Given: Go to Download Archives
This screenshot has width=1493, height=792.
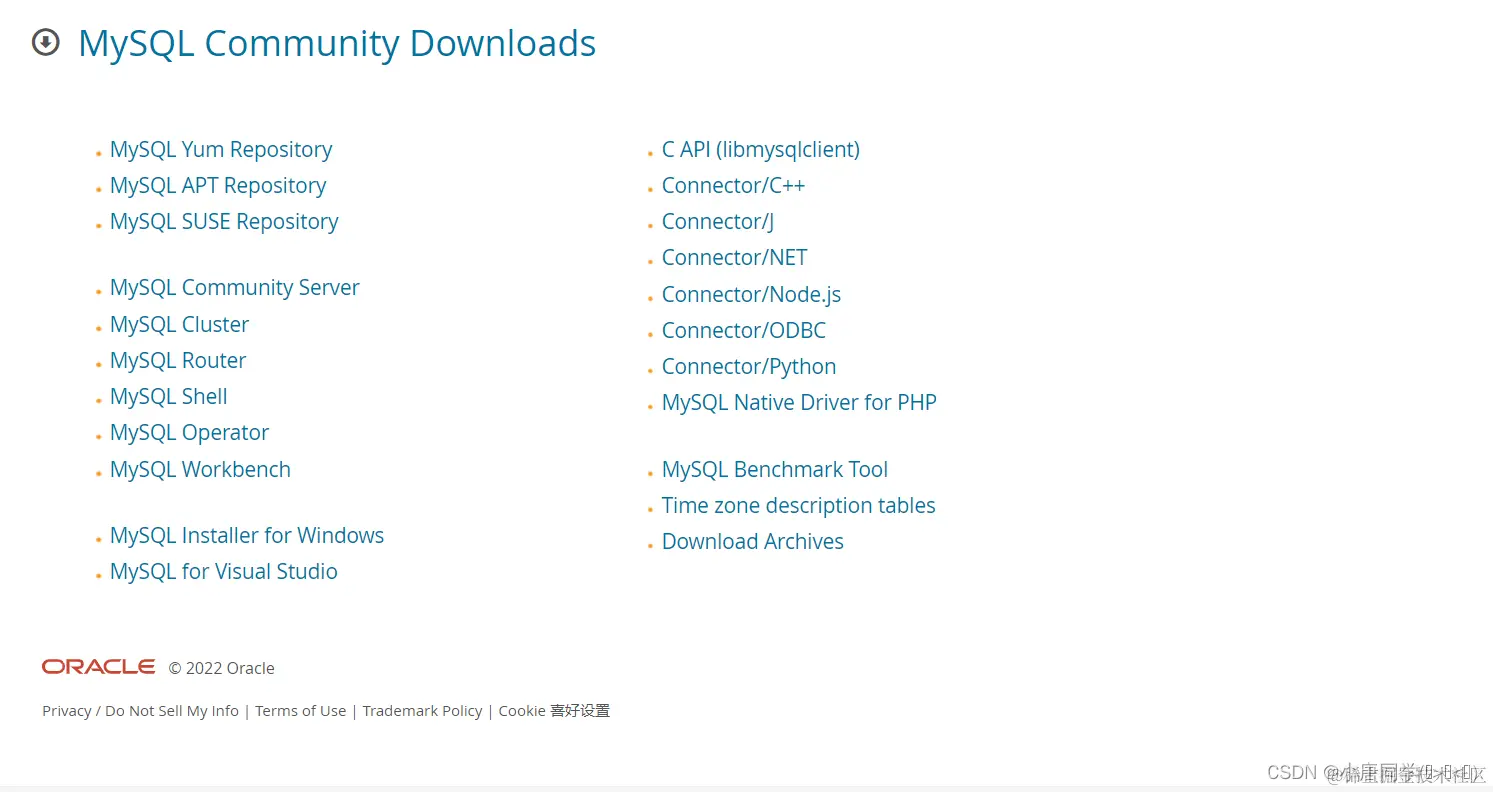Looking at the screenshot, I should click(753, 541).
